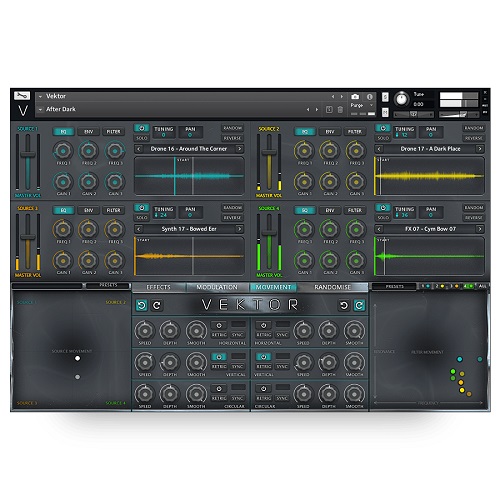Click the Source 1 cyan waveform display
Screen dimensions: 500x500
click(189, 176)
